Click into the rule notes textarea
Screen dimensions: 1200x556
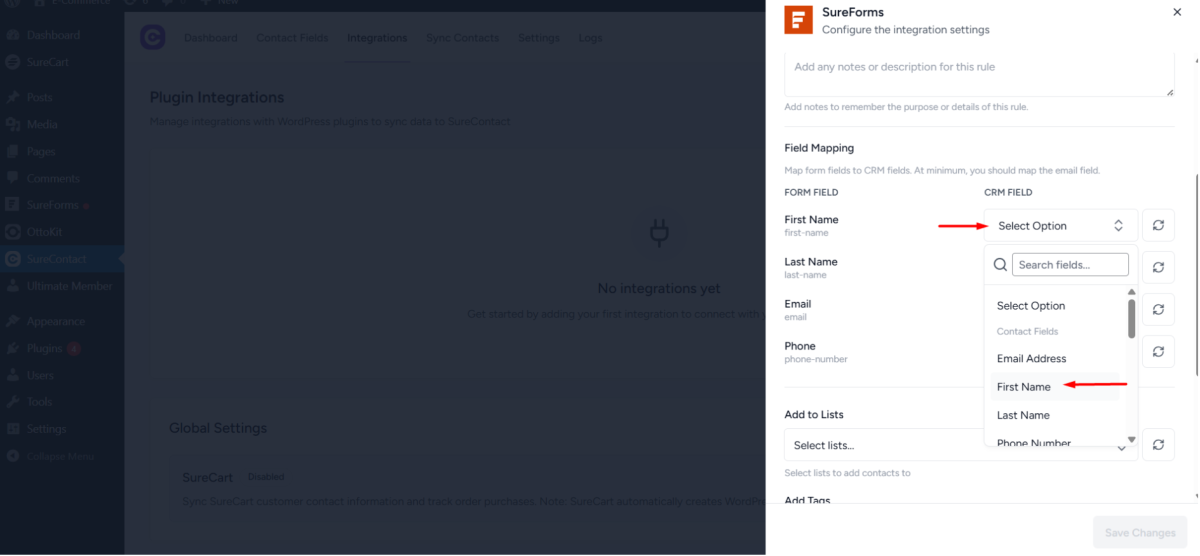click(979, 75)
